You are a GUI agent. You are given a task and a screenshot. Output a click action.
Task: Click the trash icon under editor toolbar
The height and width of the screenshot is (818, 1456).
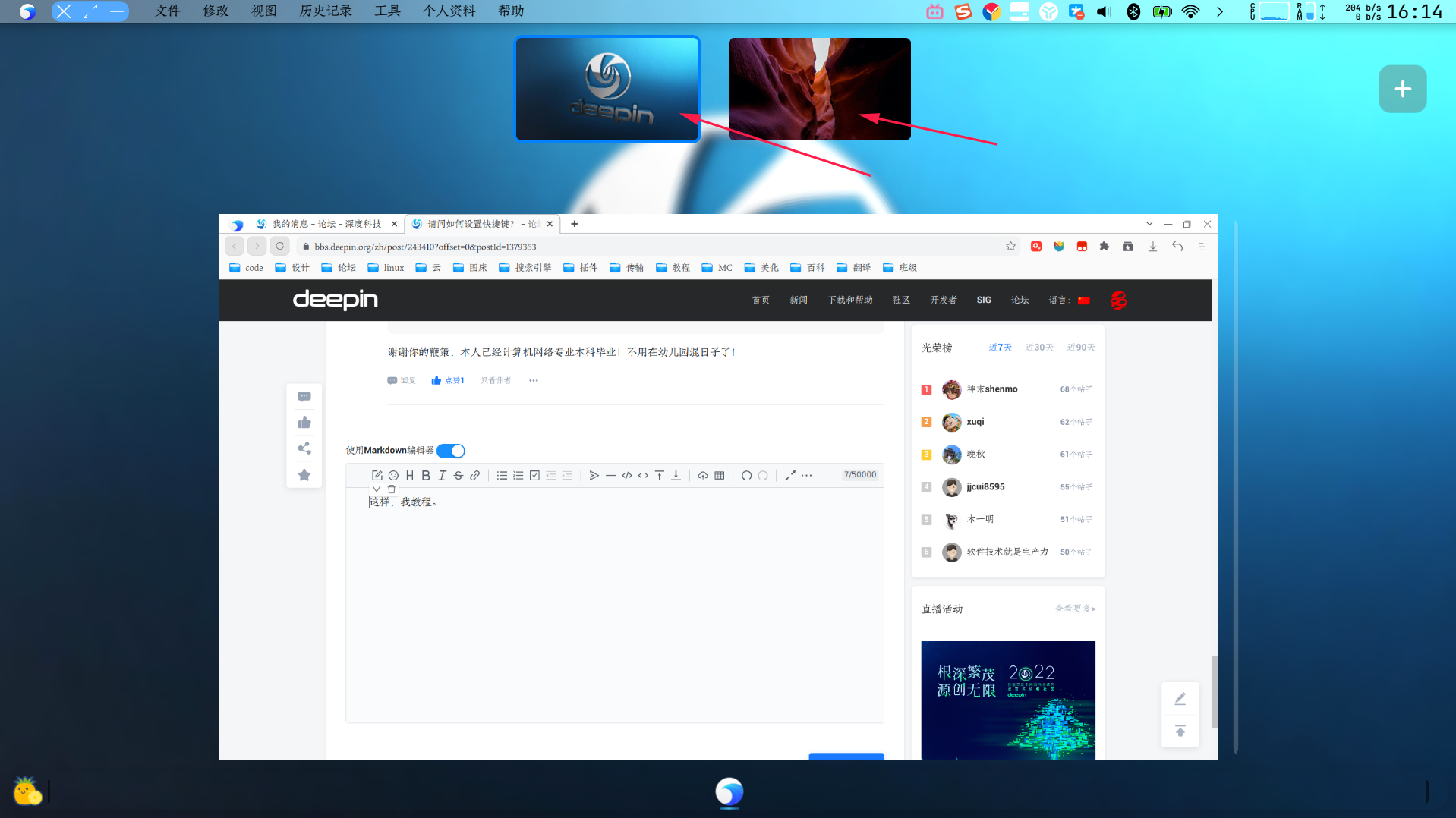(x=392, y=489)
